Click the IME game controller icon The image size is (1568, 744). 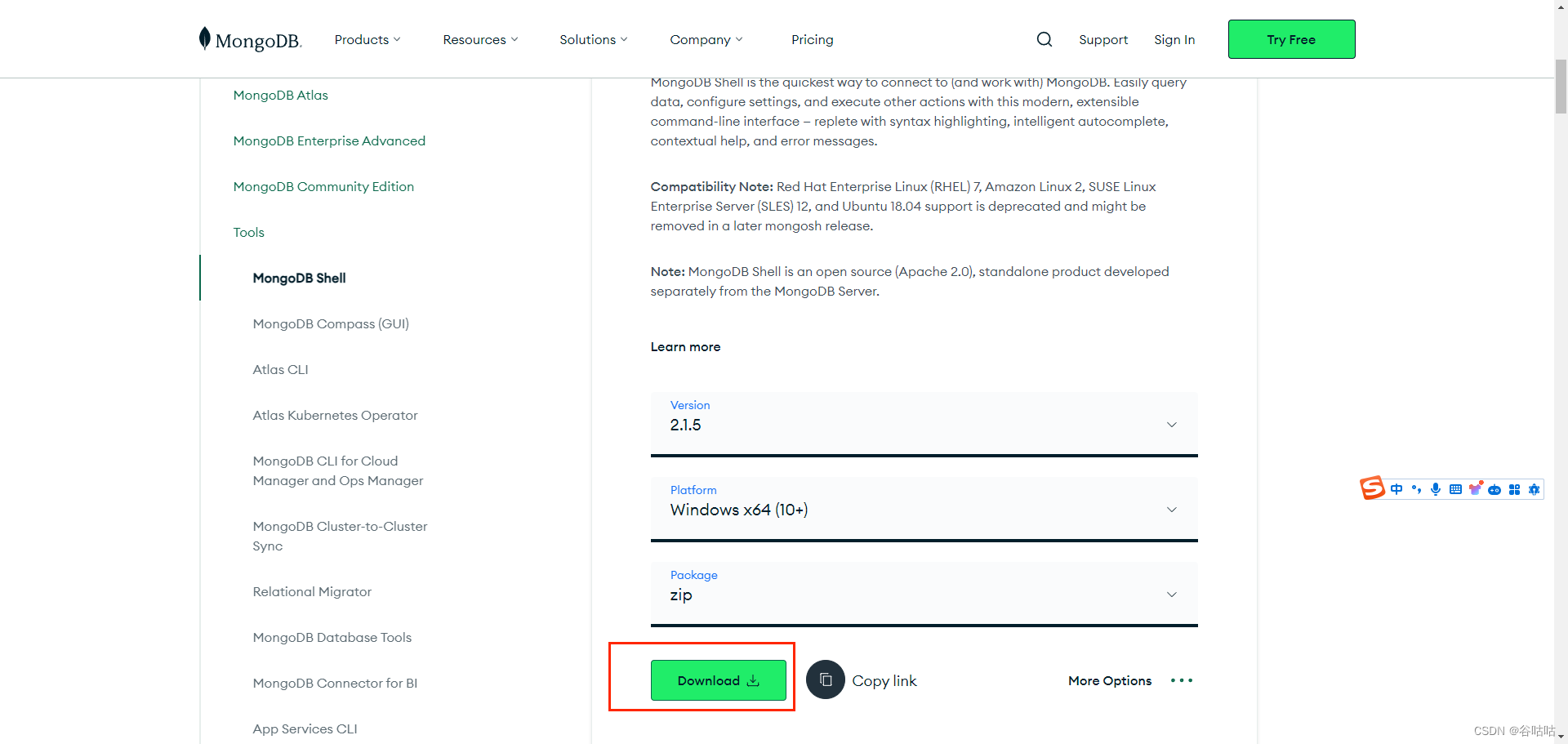(1494, 490)
